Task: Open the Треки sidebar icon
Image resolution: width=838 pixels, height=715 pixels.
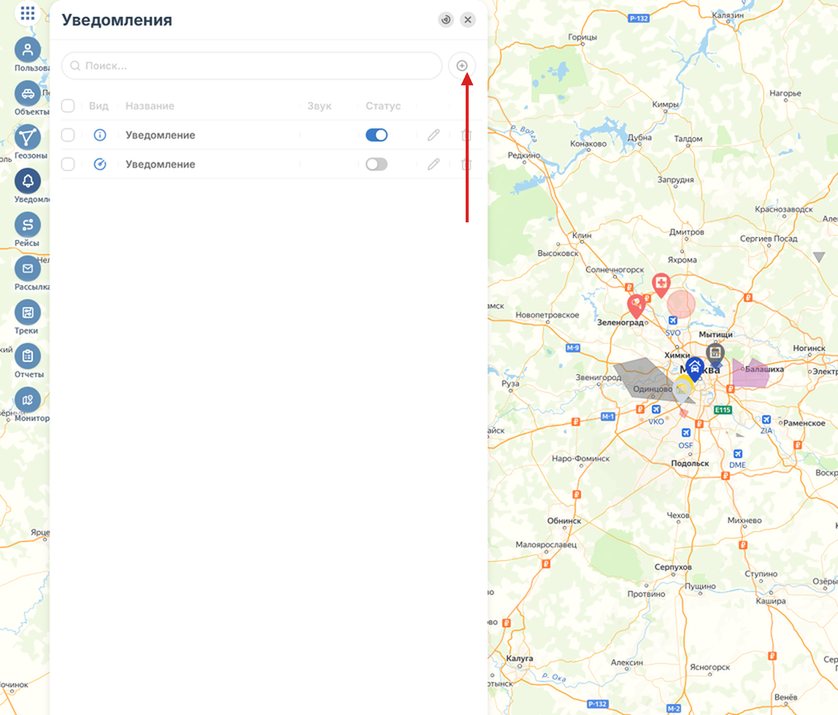Action: 28,313
